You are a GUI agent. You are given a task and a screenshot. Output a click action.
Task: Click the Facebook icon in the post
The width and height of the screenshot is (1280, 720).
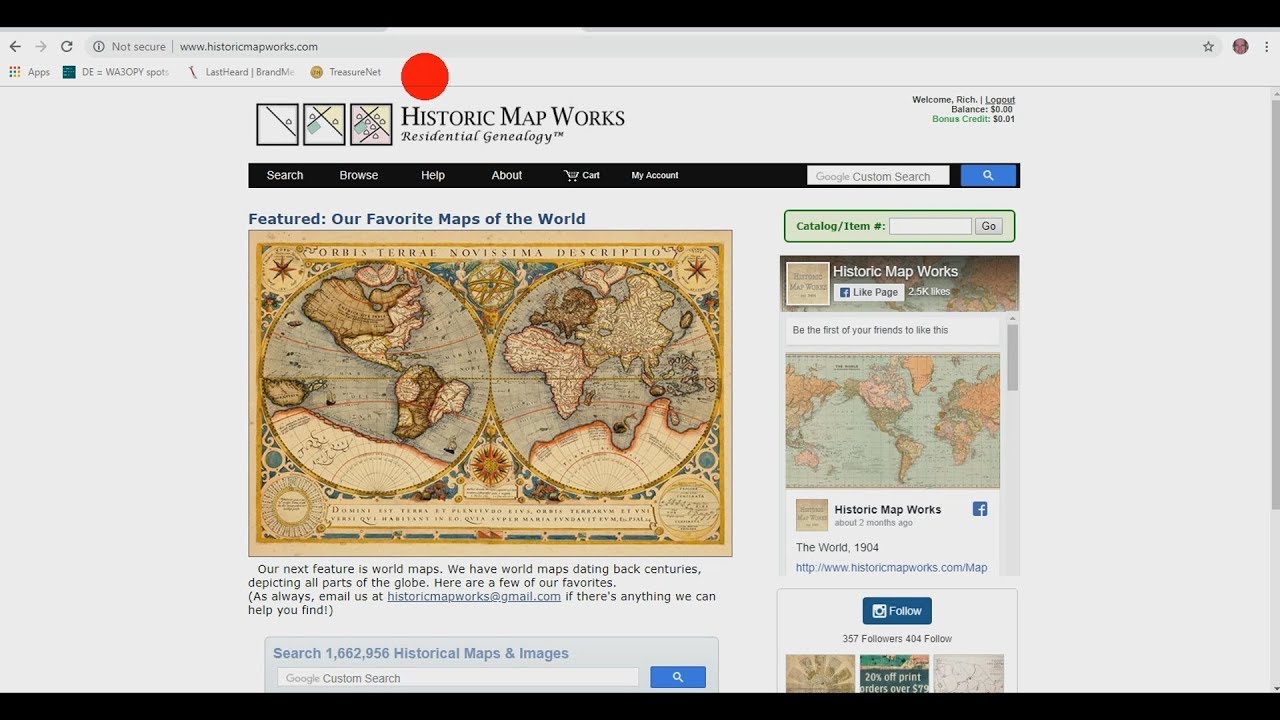click(980, 509)
